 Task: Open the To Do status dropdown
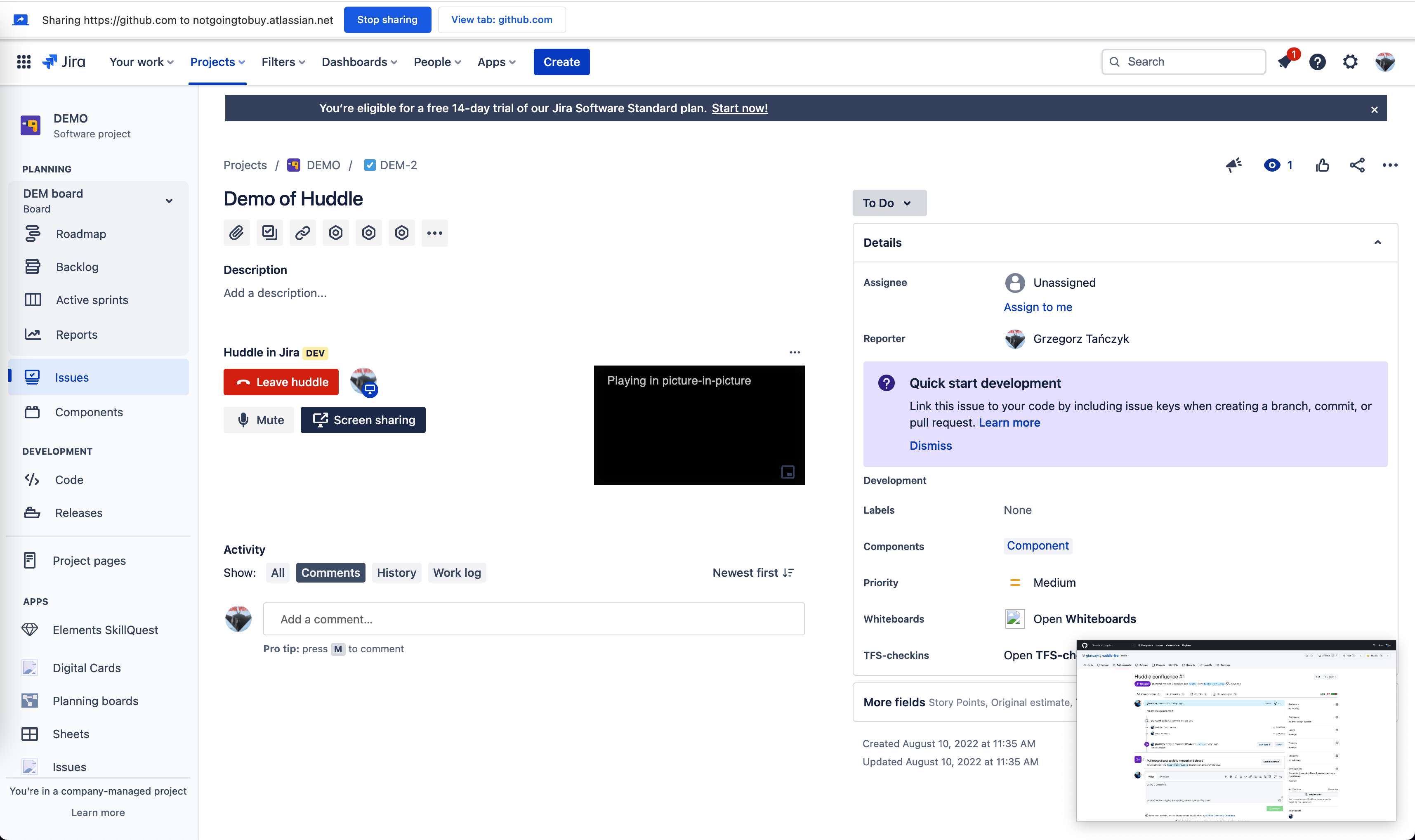889,203
